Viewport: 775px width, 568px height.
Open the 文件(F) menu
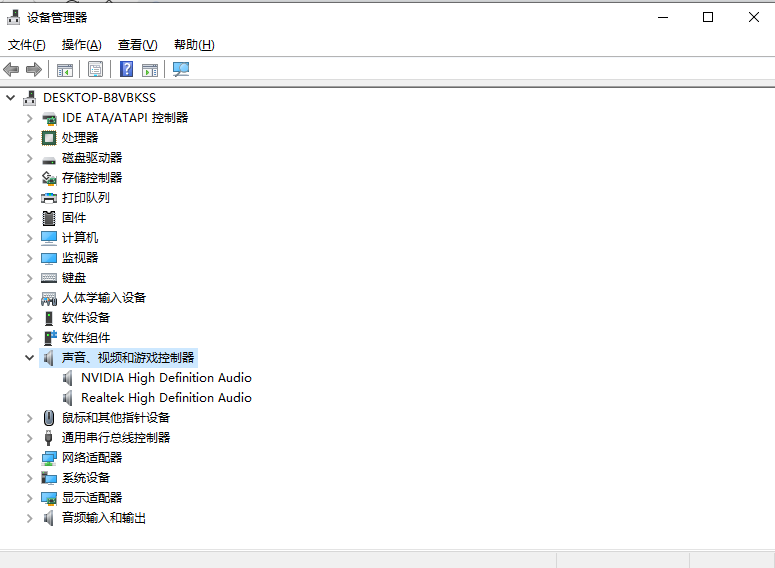tap(27, 45)
